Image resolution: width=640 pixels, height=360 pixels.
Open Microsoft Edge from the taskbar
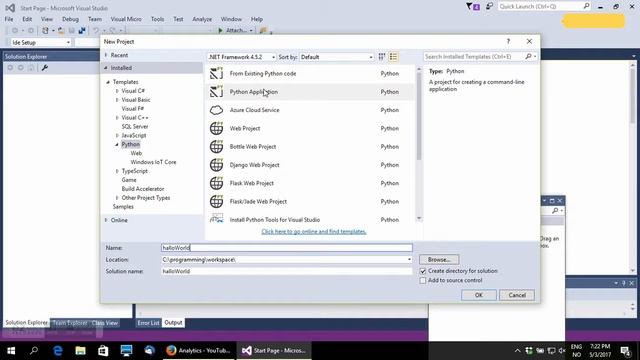58,350
